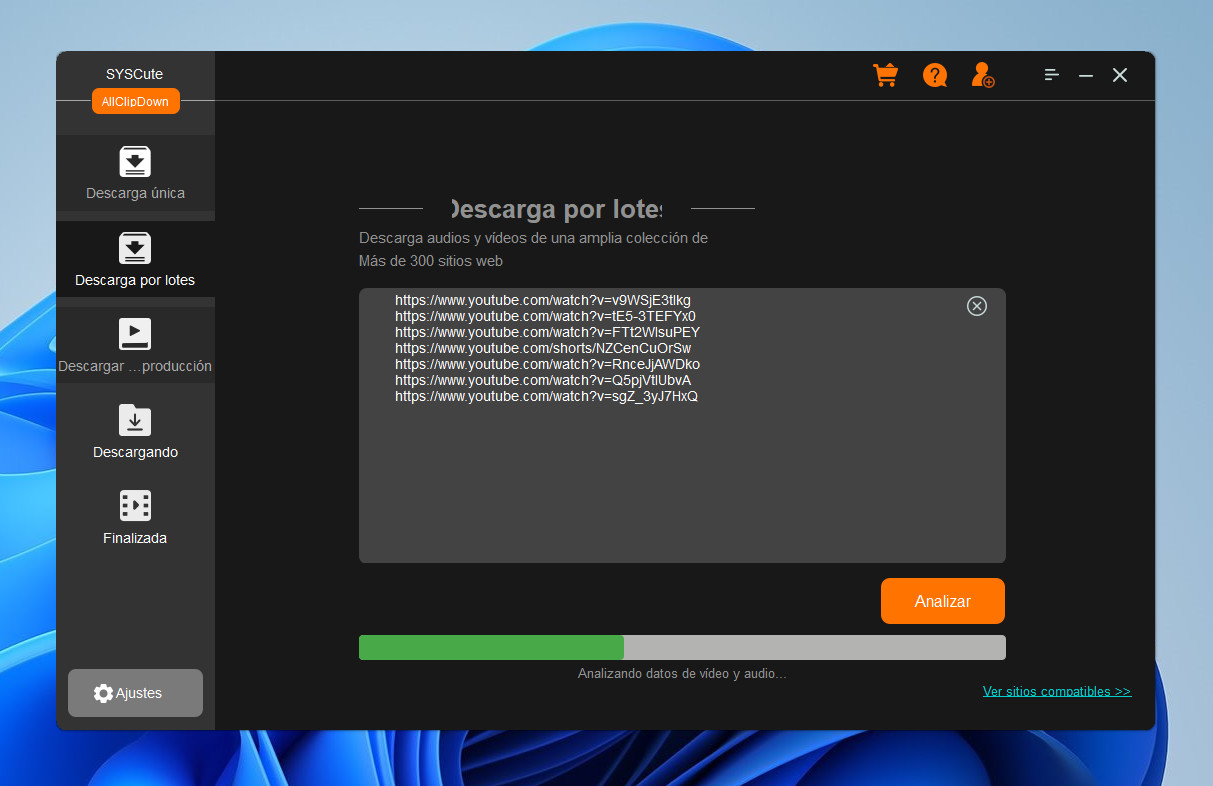Viewport: 1213px width, 786px height.
Task: Show the Finalizada downloads
Action: [x=135, y=518]
